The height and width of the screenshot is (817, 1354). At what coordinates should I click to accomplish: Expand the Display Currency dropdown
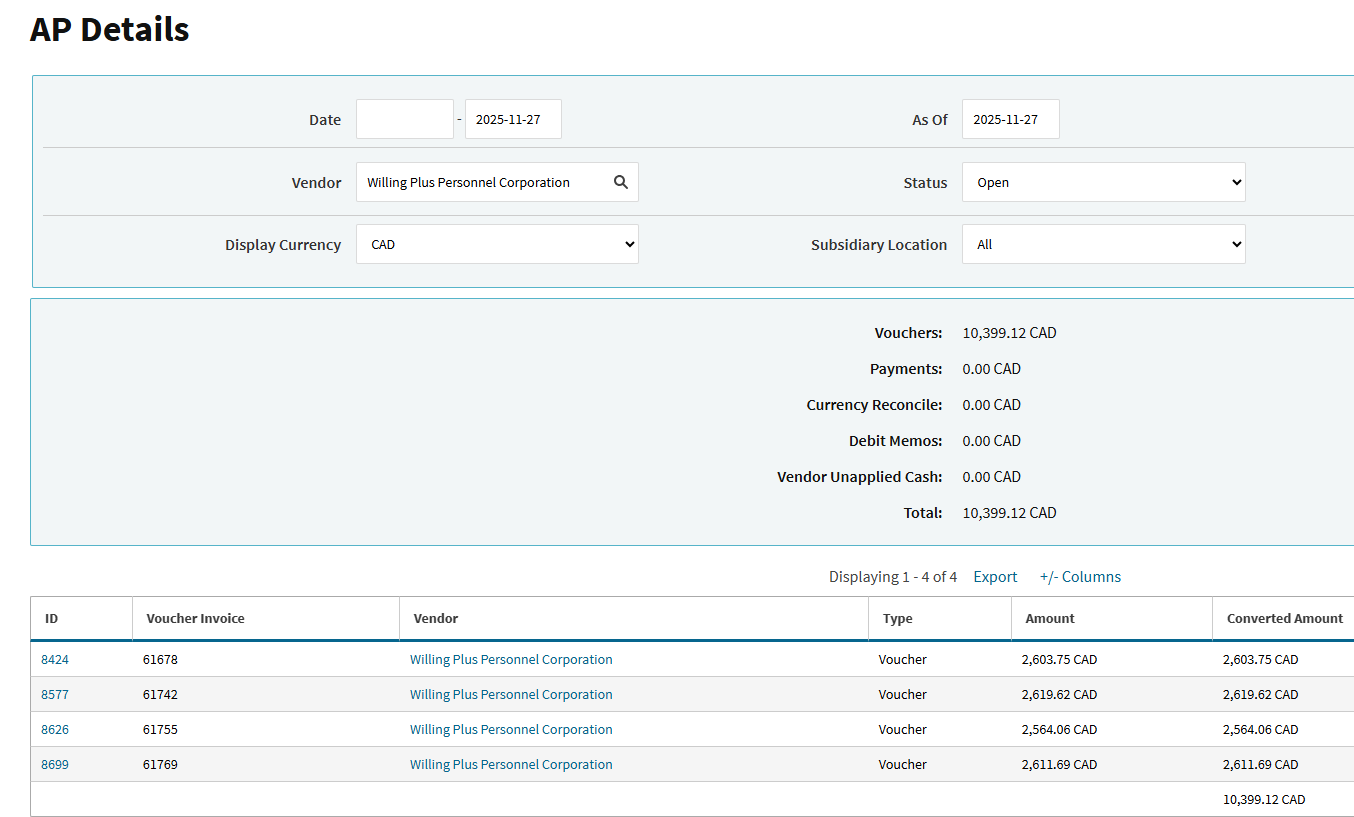(497, 244)
